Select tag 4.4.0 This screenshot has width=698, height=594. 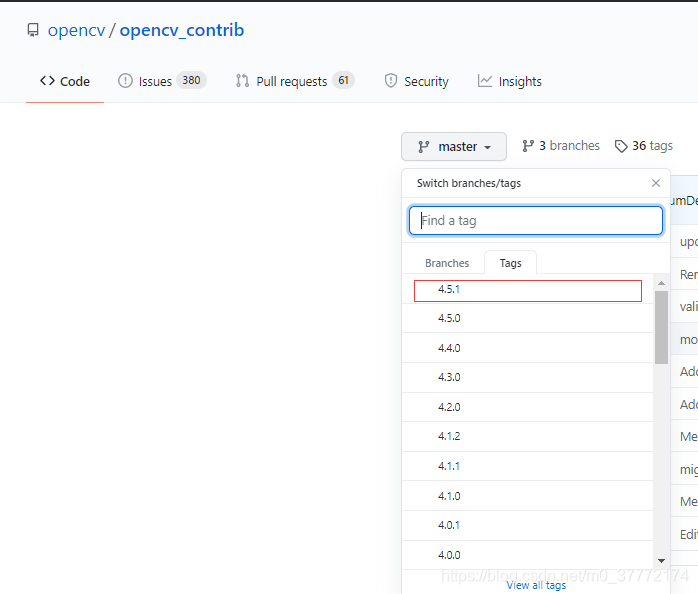tap(528, 348)
